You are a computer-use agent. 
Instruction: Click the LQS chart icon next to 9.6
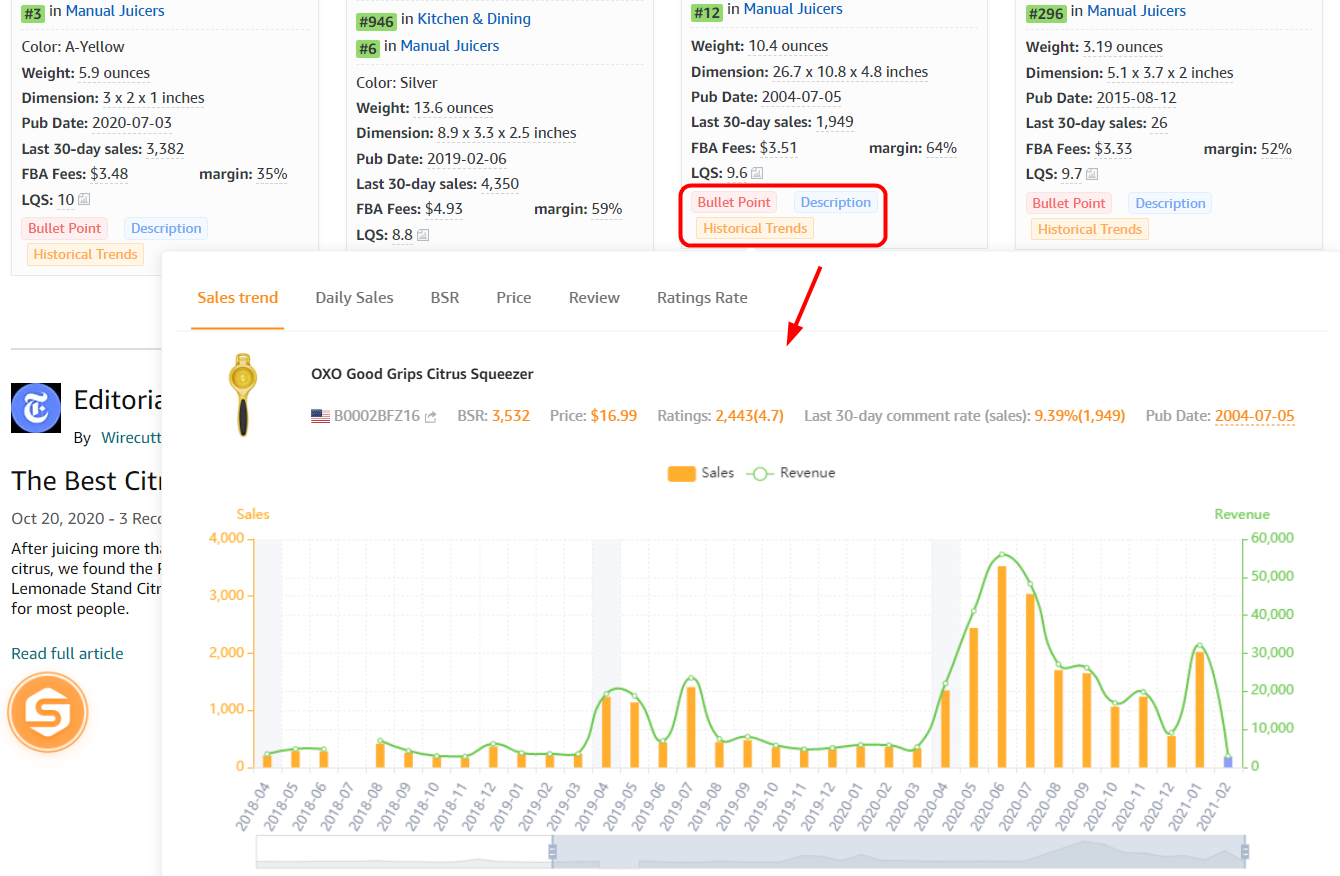click(758, 174)
